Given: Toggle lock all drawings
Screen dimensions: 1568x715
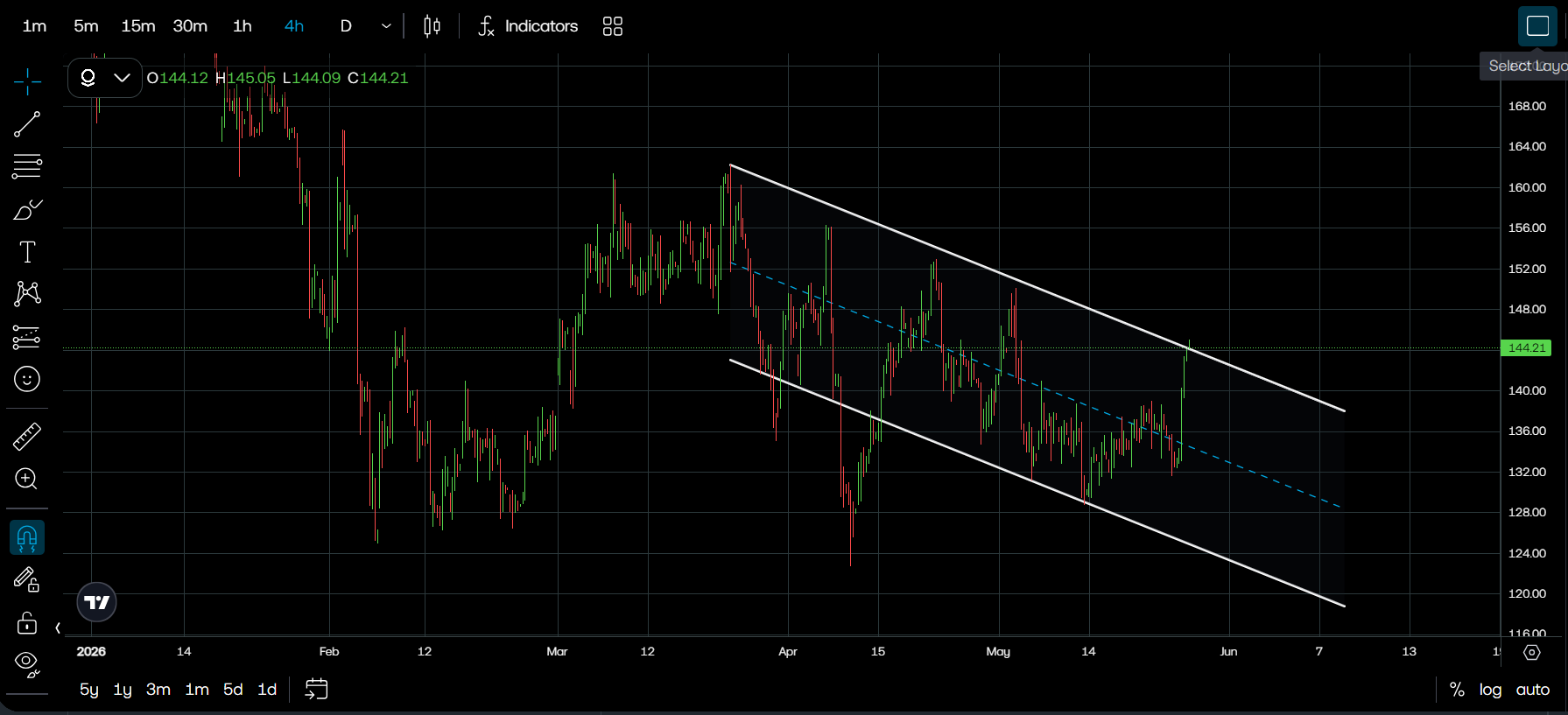Looking at the screenshot, I should coord(27,622).
